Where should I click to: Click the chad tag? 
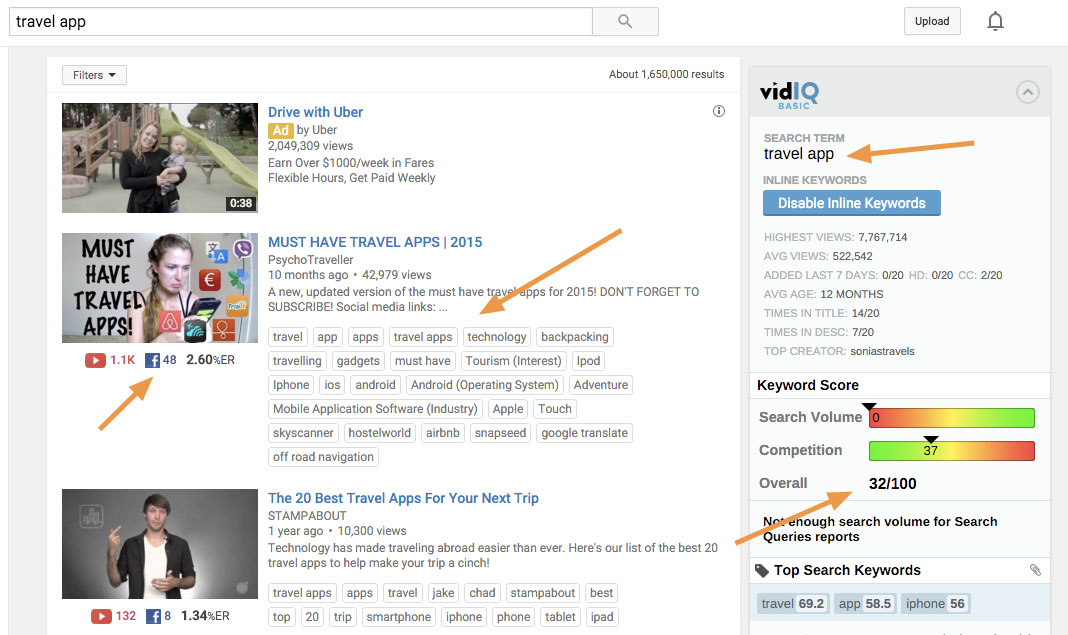[x=482, y=593]
